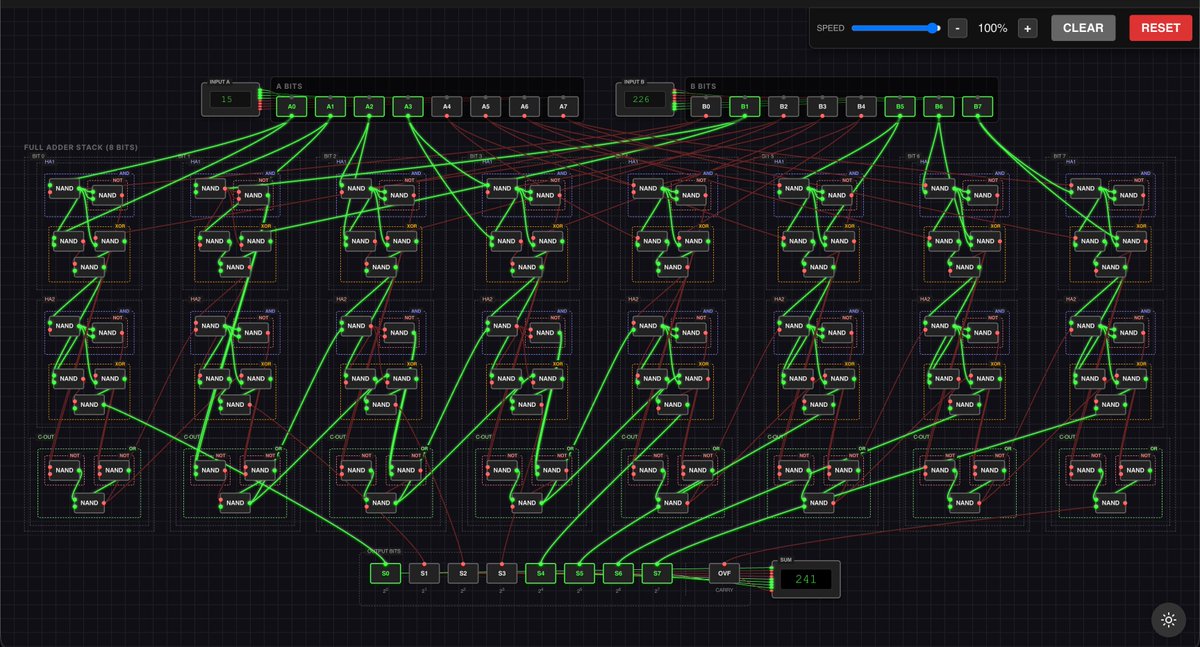Disable input bit B5
The width and height of the screenshot is (1200, 647).
[x=900, y=106]
